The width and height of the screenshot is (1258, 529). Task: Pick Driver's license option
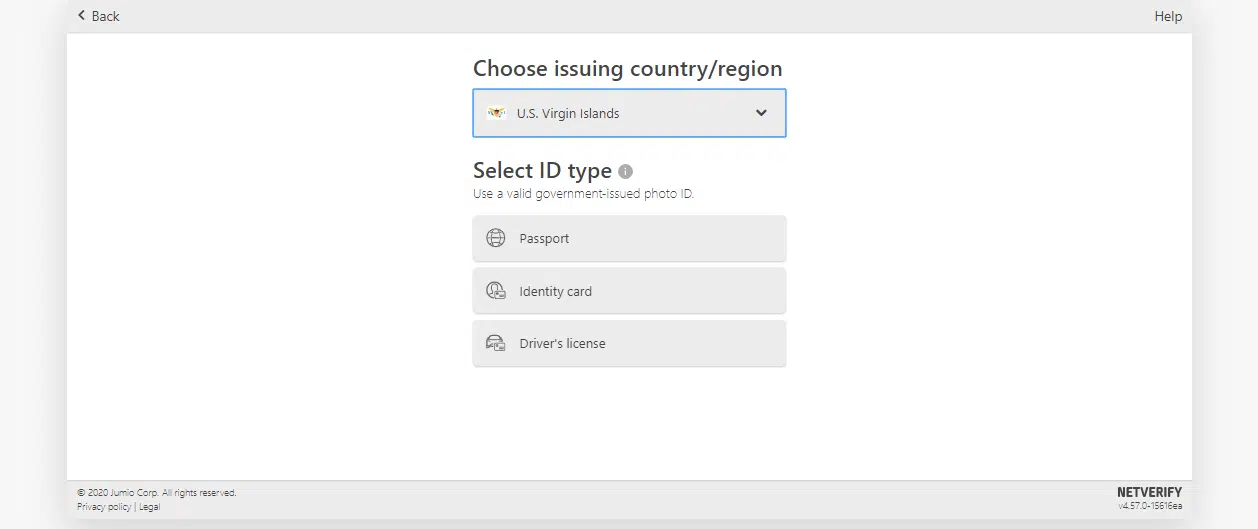629,343
